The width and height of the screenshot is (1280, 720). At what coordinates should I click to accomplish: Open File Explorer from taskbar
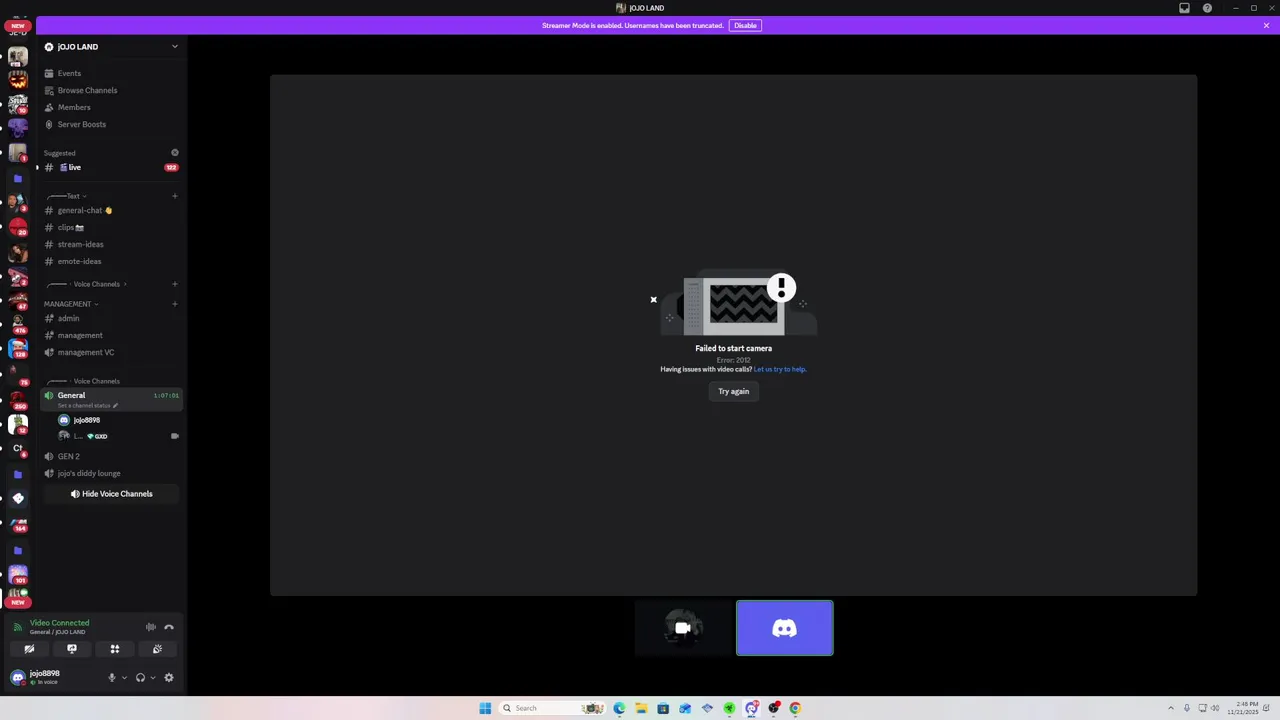click(x=641, y=708)
